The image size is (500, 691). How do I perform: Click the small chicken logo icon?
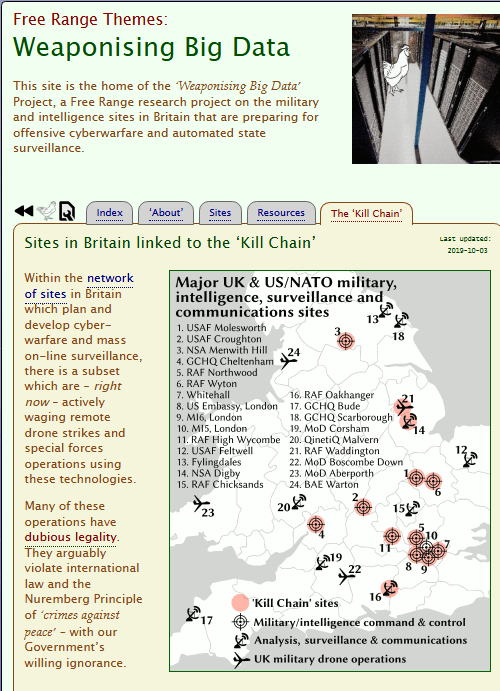46,211
